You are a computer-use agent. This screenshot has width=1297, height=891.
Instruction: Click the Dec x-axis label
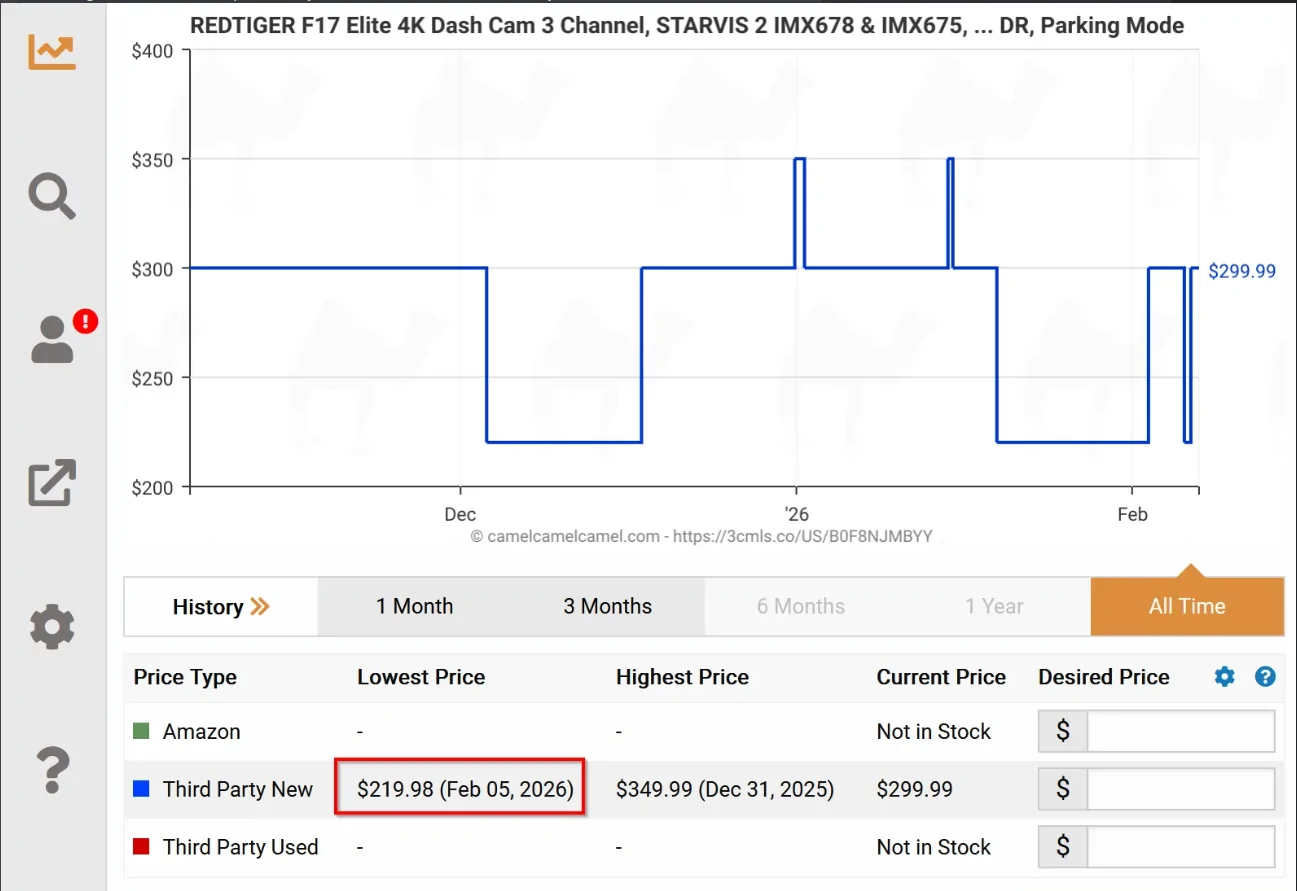point(460,515)
